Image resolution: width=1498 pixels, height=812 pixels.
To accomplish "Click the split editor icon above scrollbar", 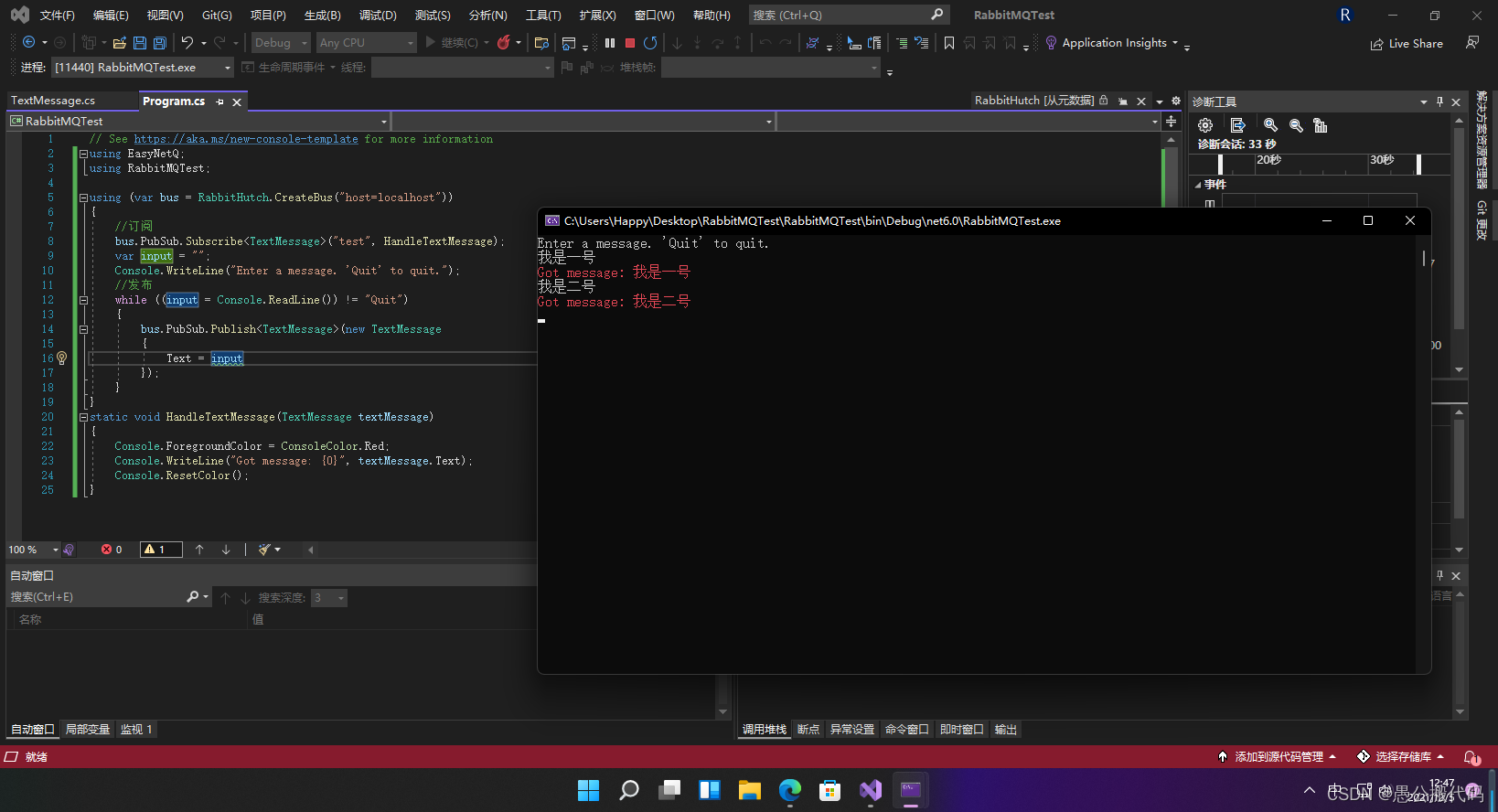I will [1172, 121].
